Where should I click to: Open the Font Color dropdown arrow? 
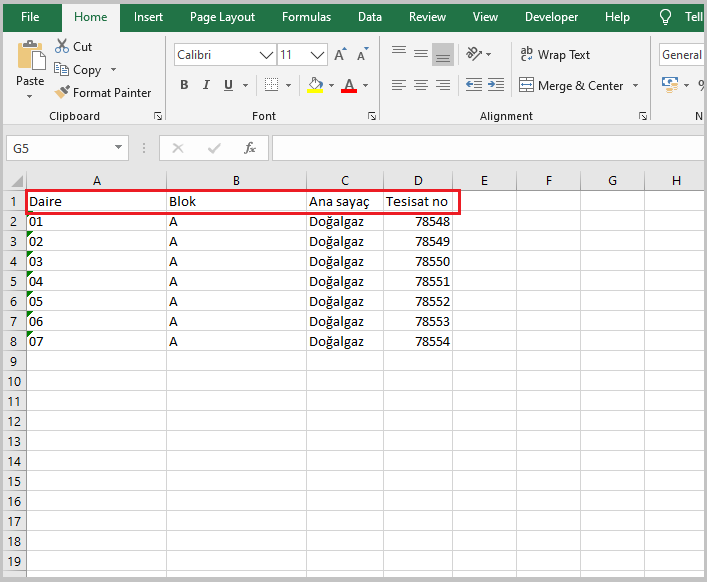coord(365,85)
